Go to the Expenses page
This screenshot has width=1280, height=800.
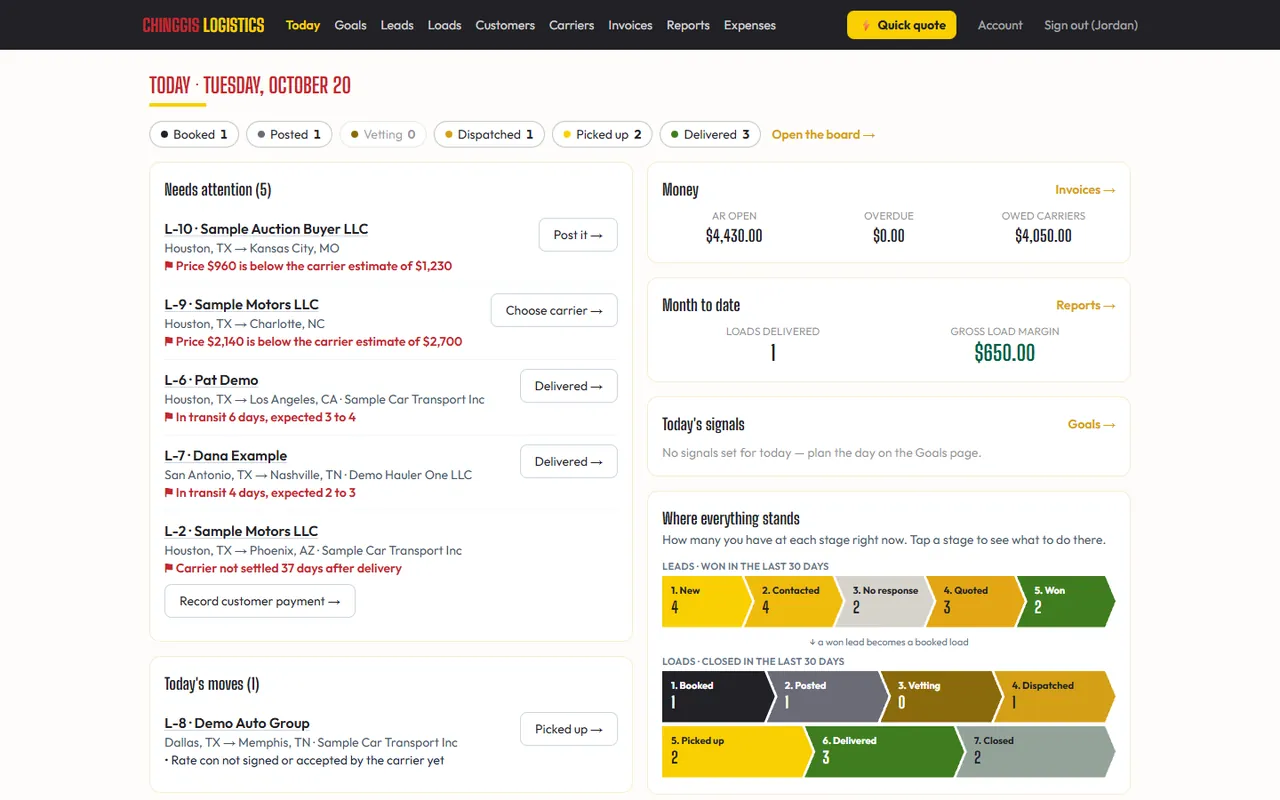[x=750, y=25]
